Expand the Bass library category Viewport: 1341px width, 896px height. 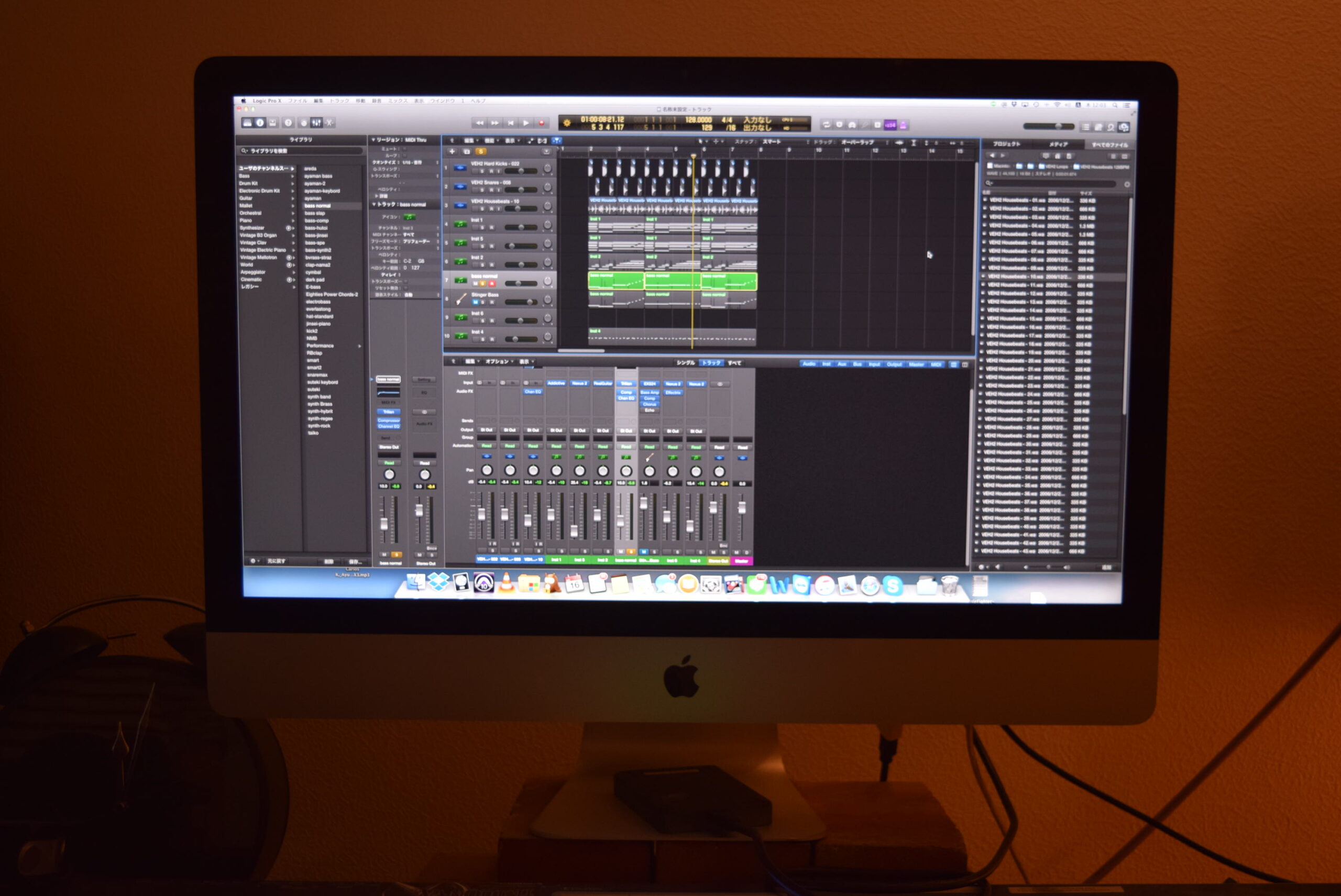coord(267,176)
